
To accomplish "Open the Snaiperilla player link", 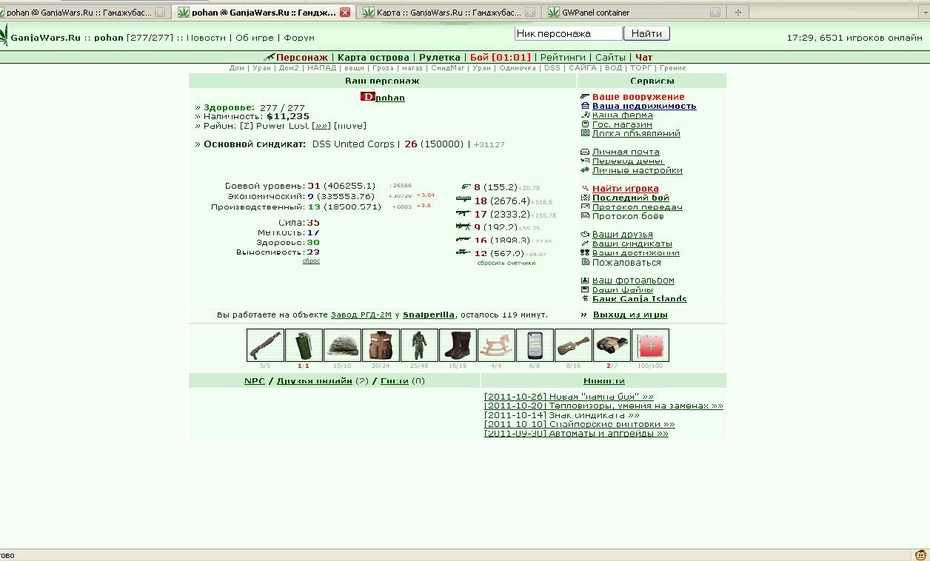I will tap(429, 315).
